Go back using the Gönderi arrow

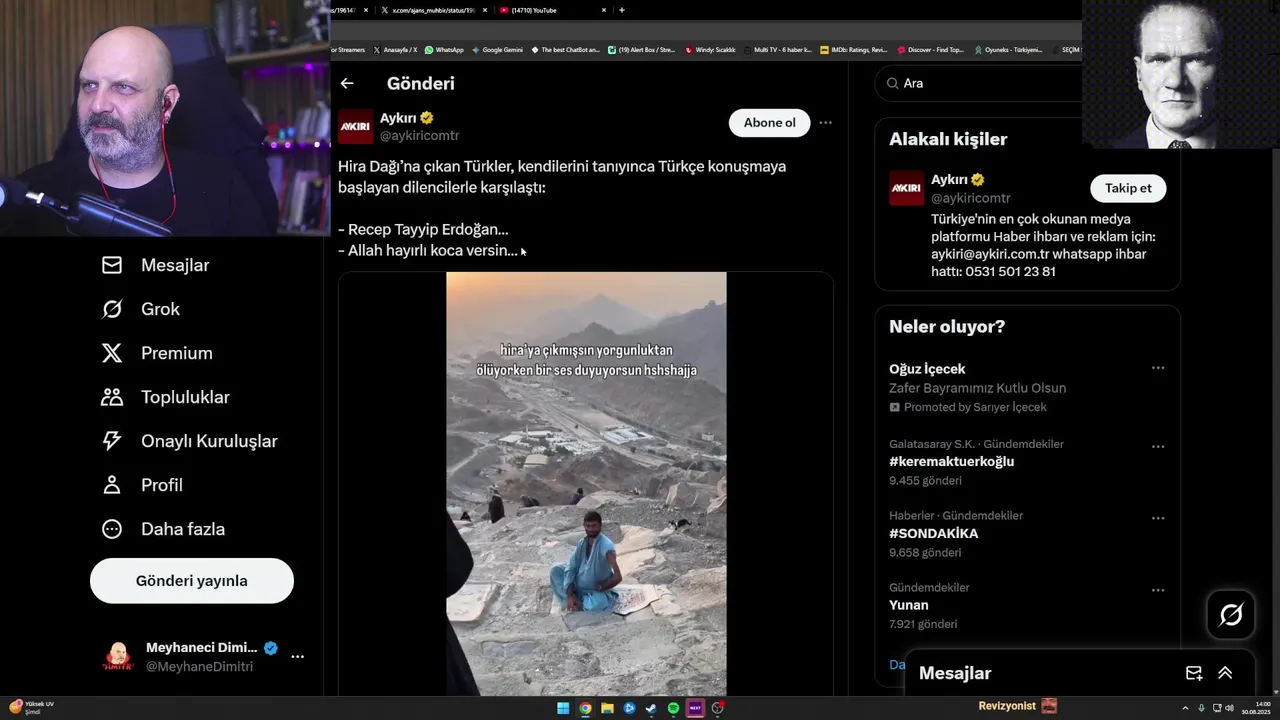347,84
